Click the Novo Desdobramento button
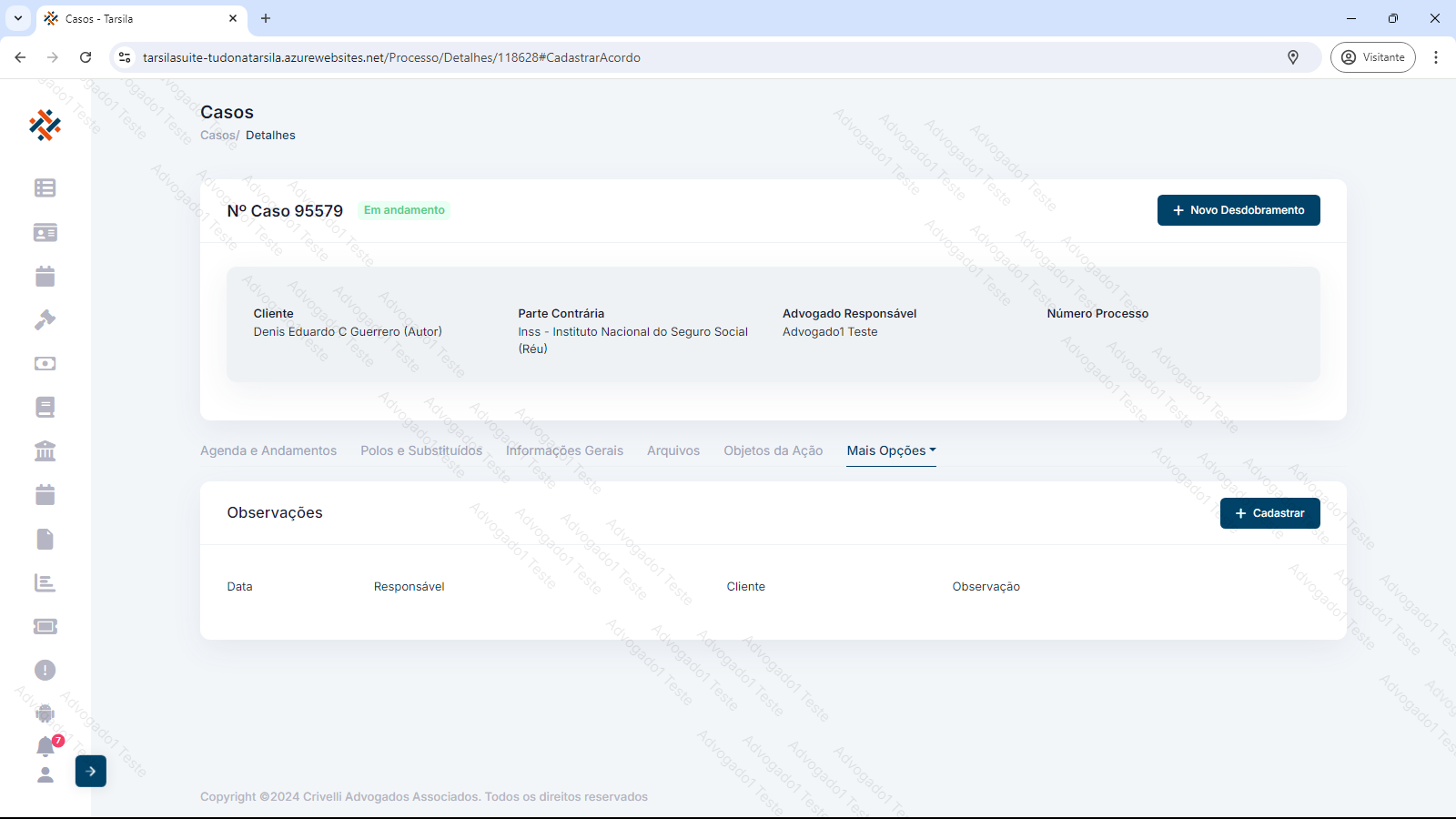The height and width of the screenshot is (819, 1456). click(x=1238, y=210)
